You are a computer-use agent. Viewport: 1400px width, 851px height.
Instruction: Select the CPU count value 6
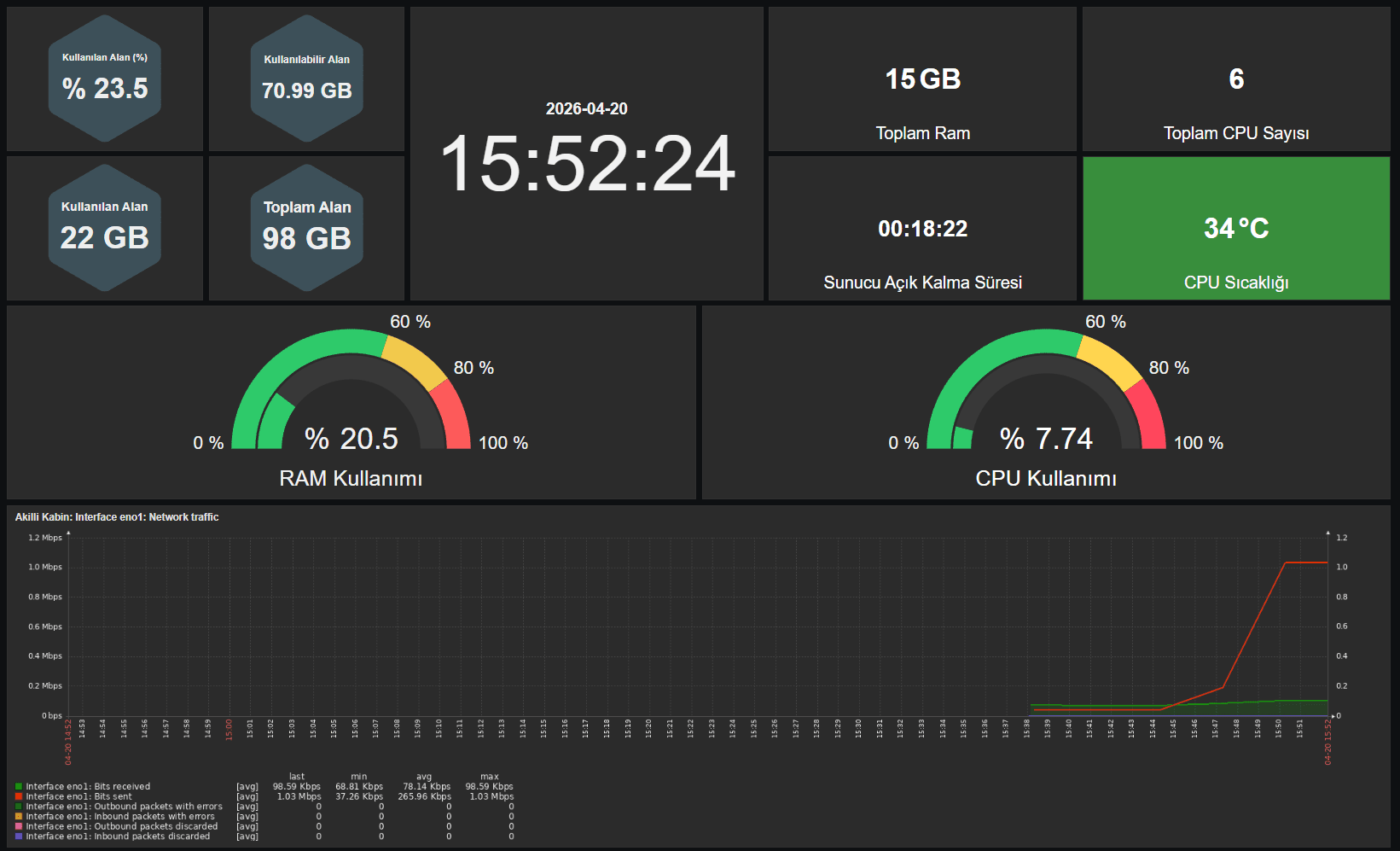point(1236,79)
